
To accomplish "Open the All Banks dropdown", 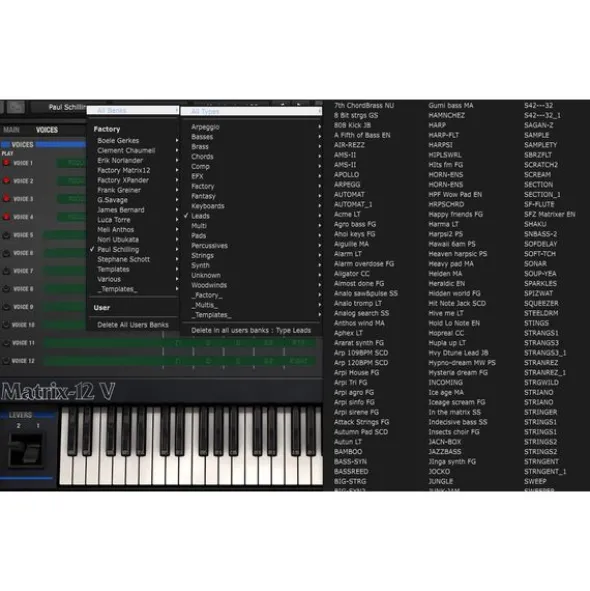I will click(133, 110).
